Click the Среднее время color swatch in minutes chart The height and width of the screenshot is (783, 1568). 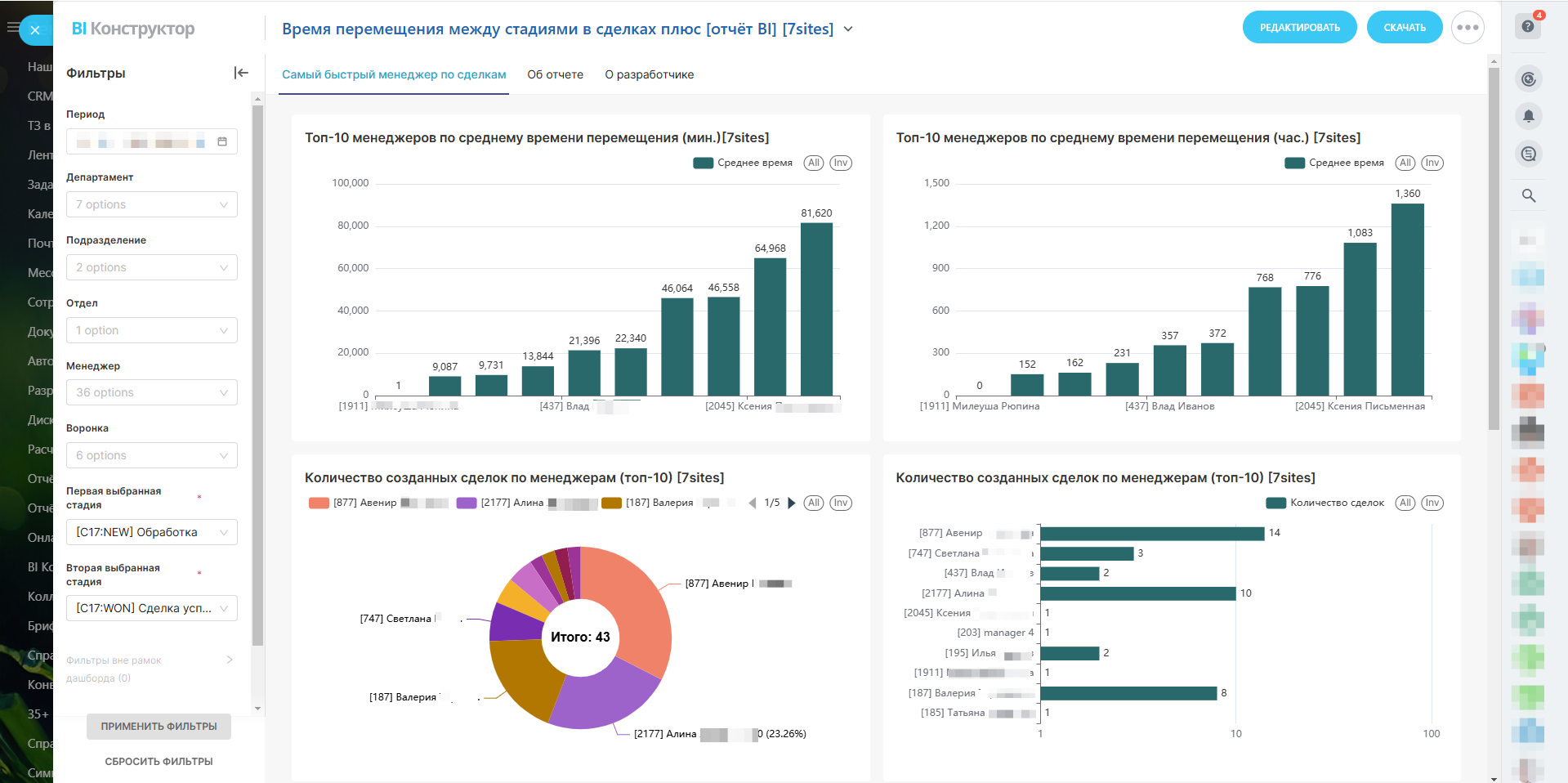click(x=703, y=163)
